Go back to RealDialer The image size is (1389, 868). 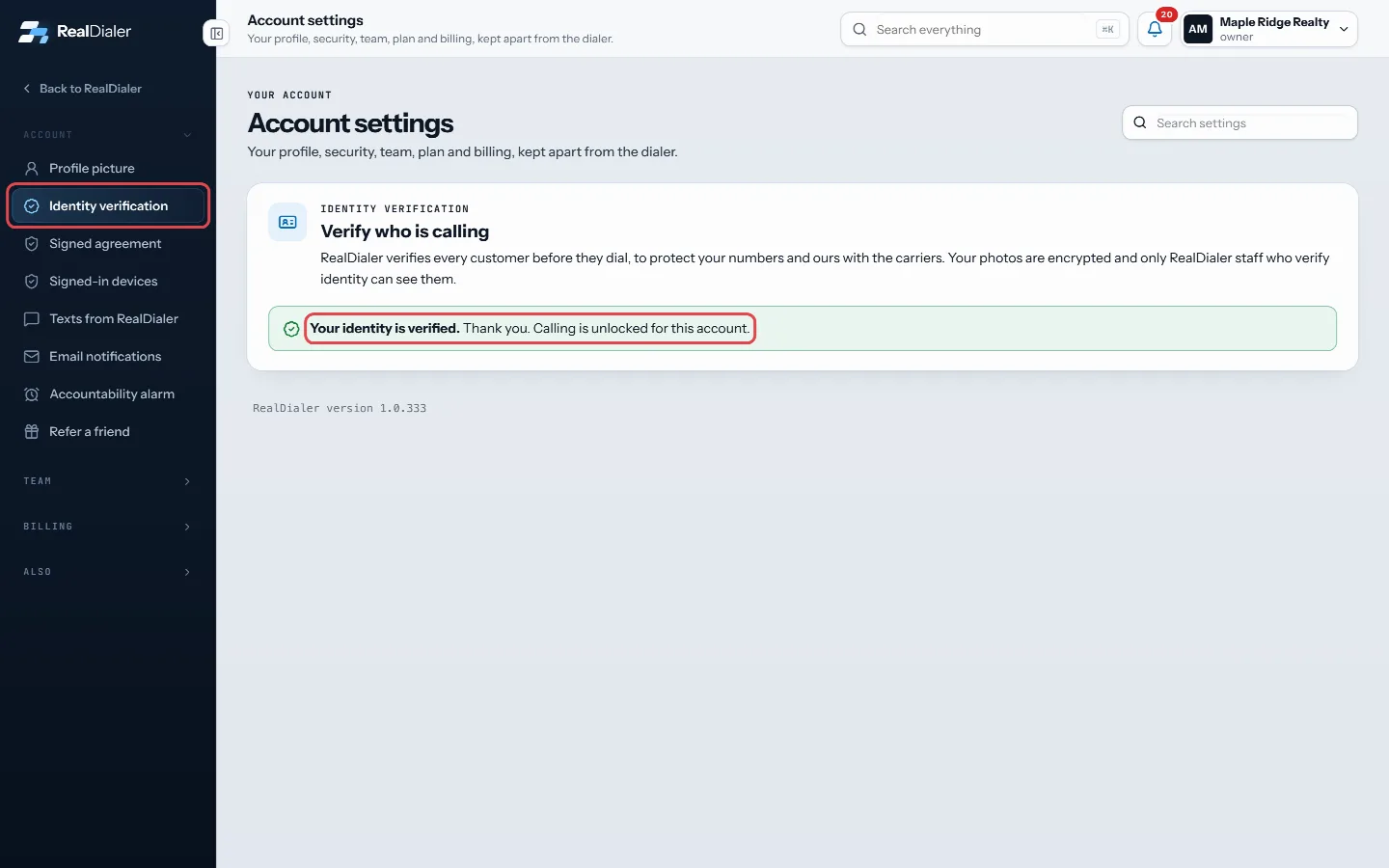point(82,88)
